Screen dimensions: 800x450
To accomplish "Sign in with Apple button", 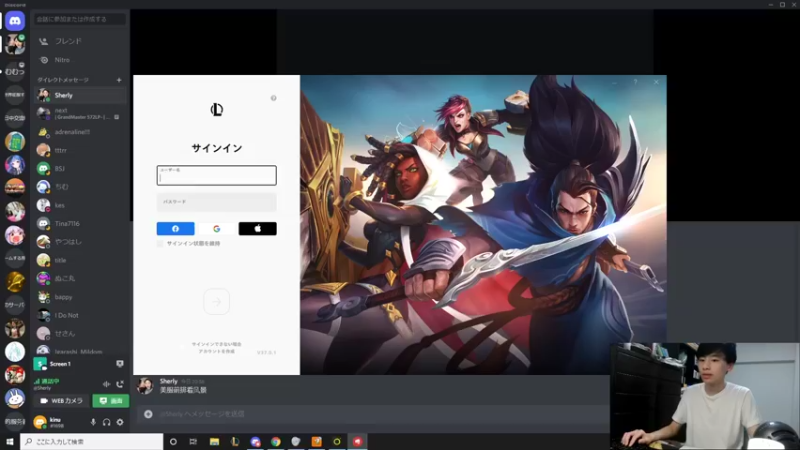I will click(x=258, y=229).
